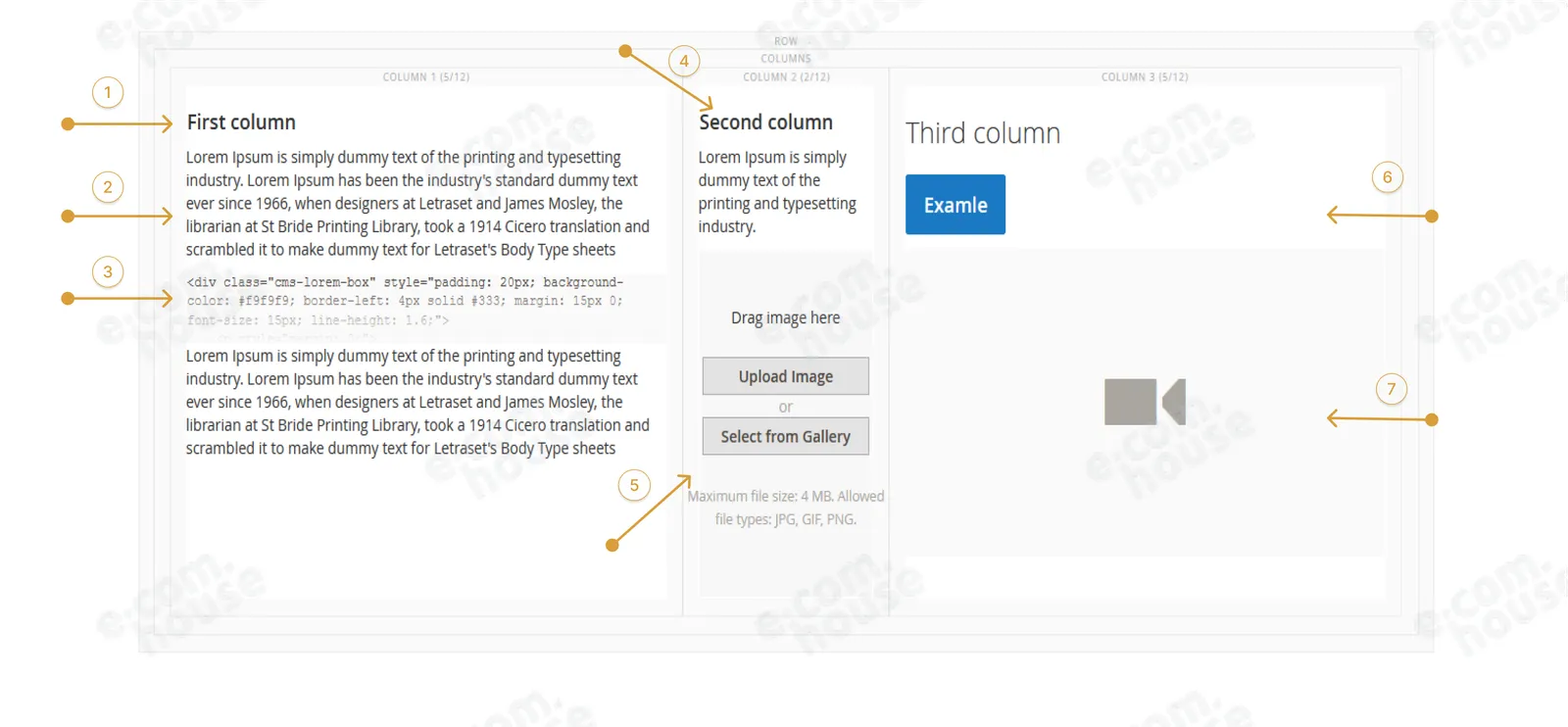Select the COLUMN 1 (5/12) label
1568x727 pixels.
coord(426,77)
